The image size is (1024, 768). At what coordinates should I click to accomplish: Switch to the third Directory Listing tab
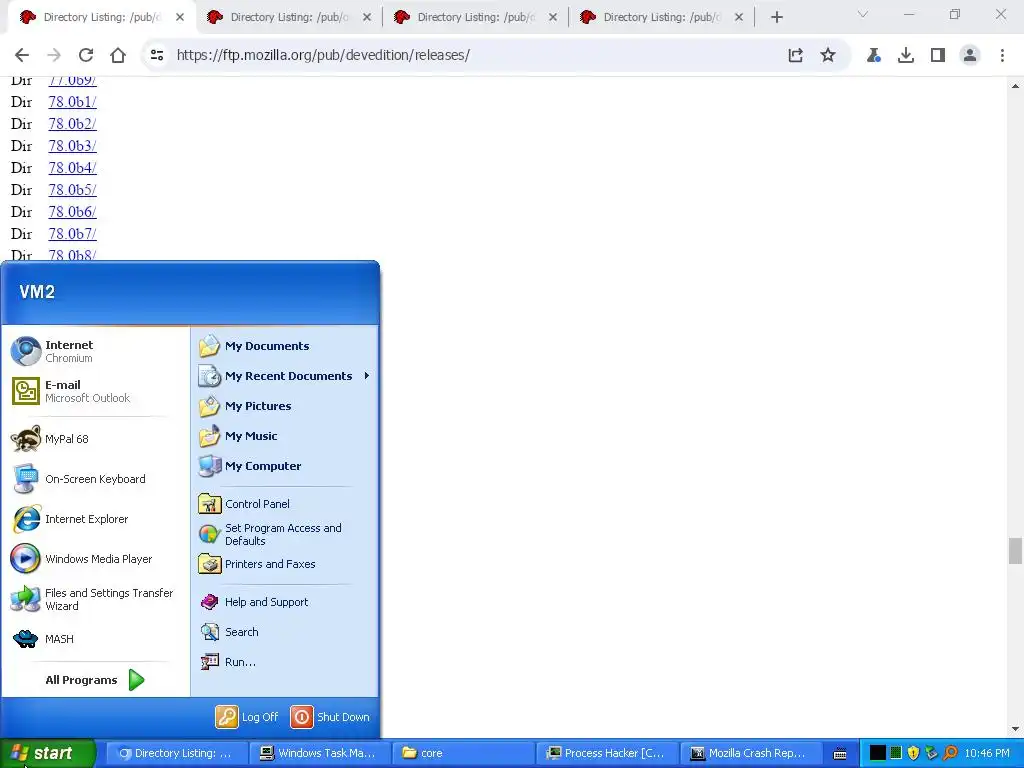(x=475, y=17)
